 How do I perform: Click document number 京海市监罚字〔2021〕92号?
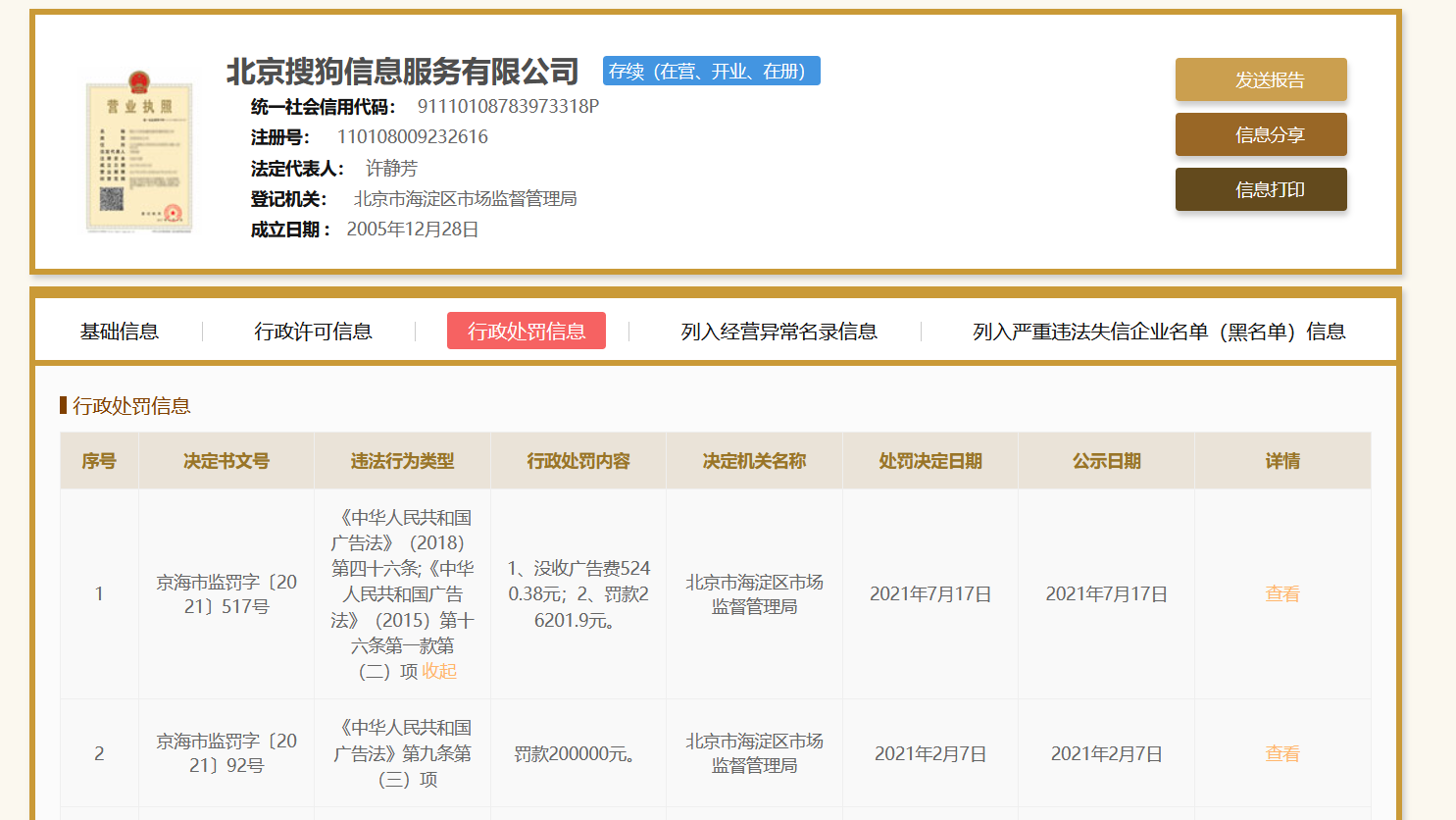226,752
